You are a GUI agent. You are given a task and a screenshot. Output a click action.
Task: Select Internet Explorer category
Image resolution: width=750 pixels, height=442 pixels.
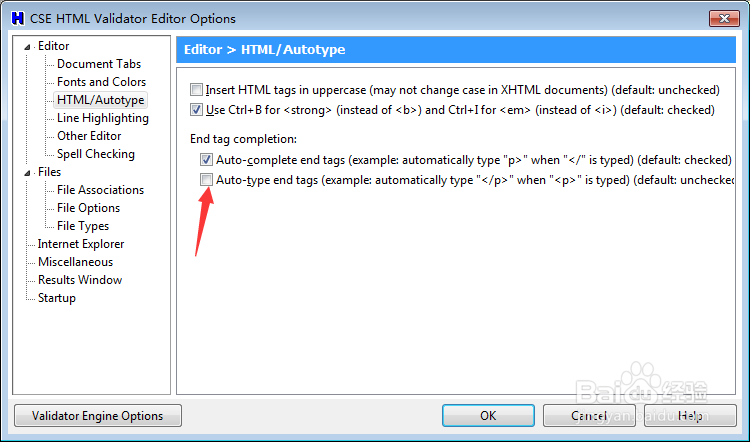point(81,244)
